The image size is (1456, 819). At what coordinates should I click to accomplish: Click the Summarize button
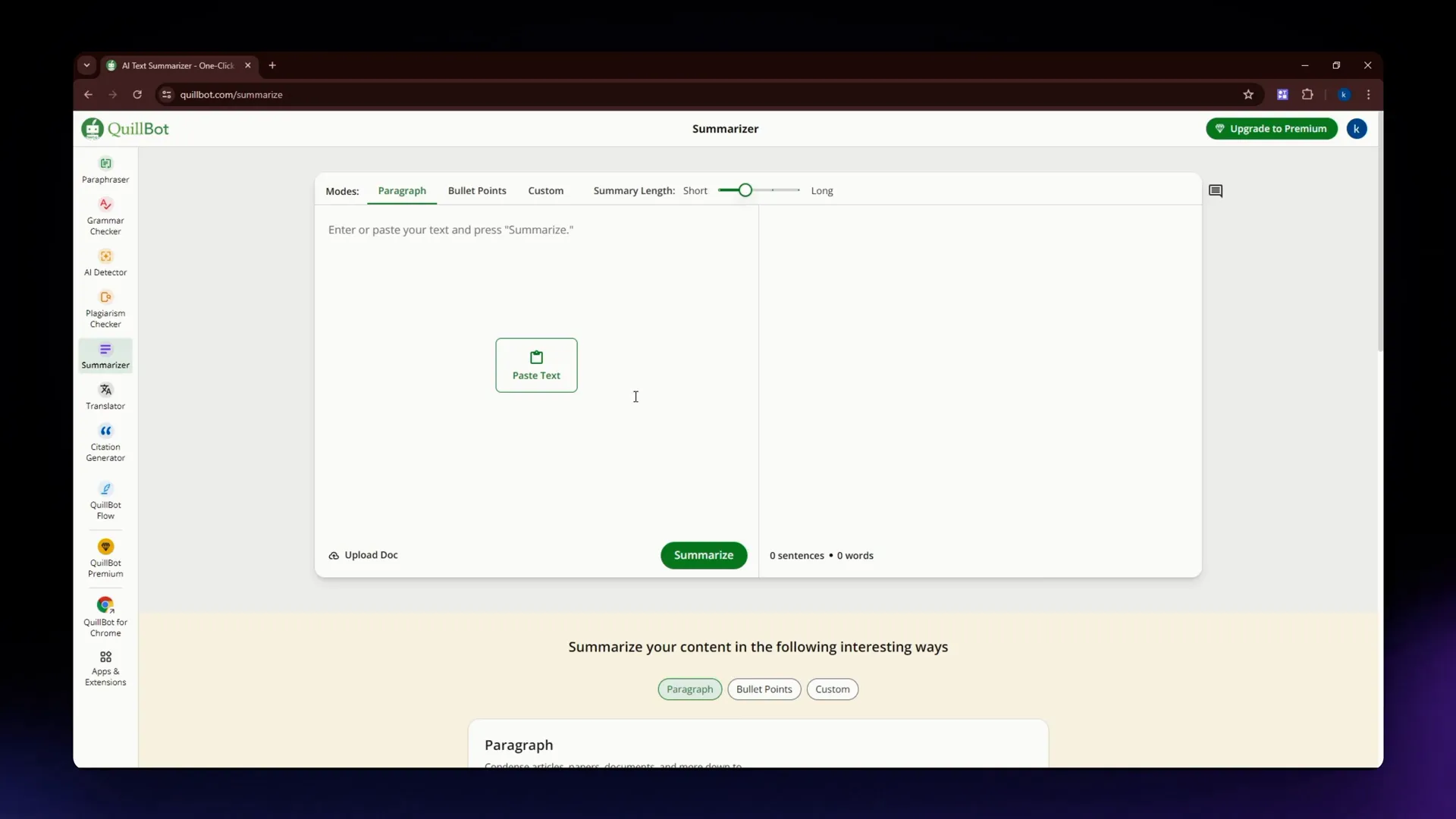(x=704, y=555)
